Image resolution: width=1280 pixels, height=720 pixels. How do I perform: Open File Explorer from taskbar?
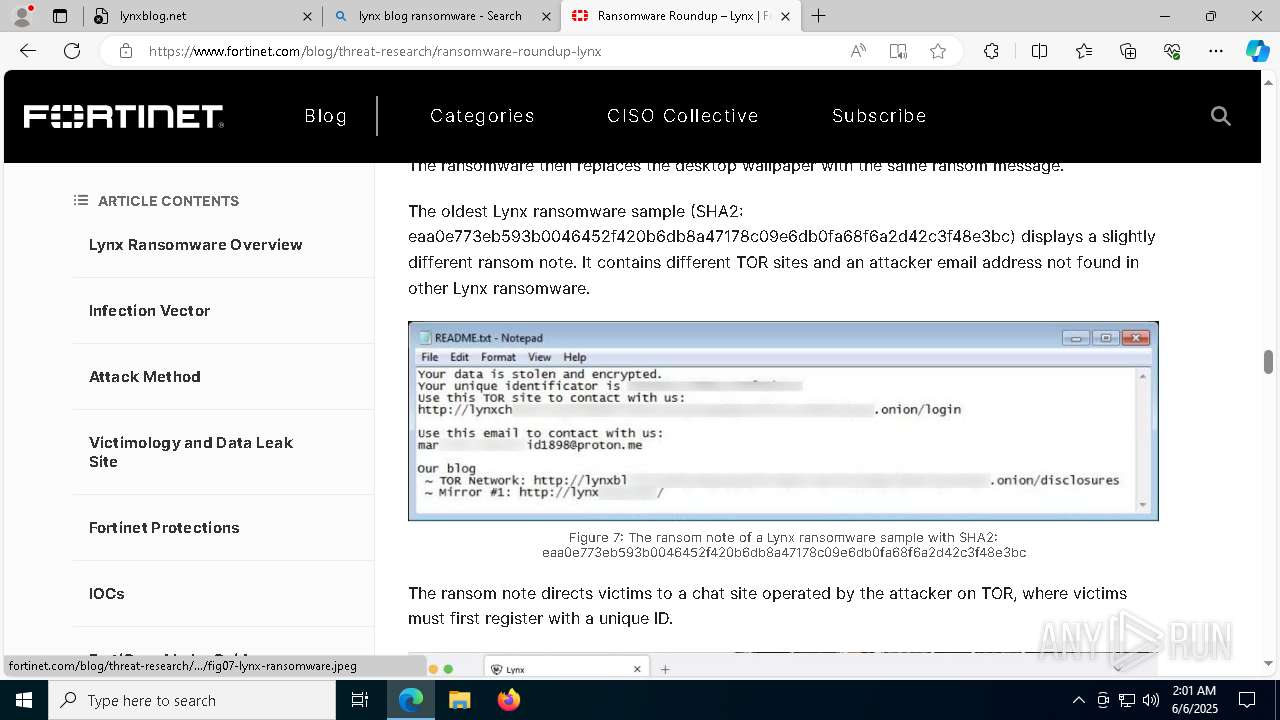pyautogui.click(x=459, y=700)
